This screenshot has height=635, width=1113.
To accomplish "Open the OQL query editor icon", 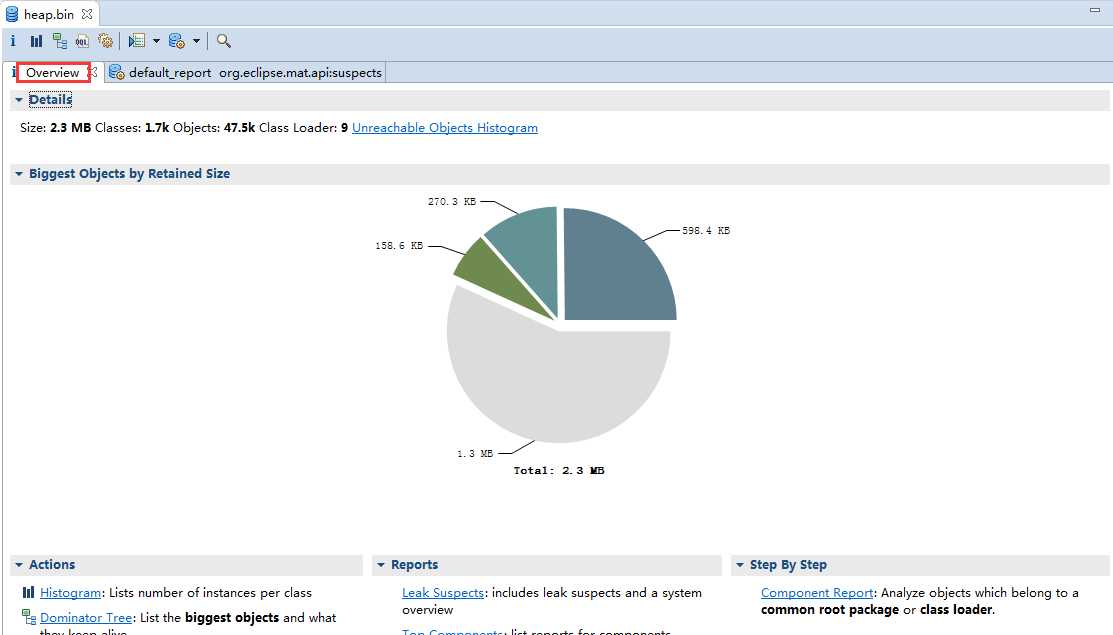I will pyautogui.click(x=82, y=41).
